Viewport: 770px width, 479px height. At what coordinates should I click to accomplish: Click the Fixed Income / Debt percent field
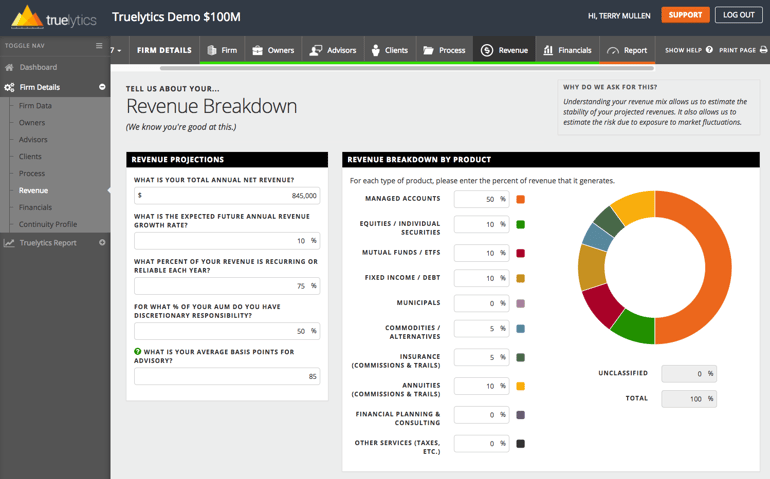coord(481,278)
